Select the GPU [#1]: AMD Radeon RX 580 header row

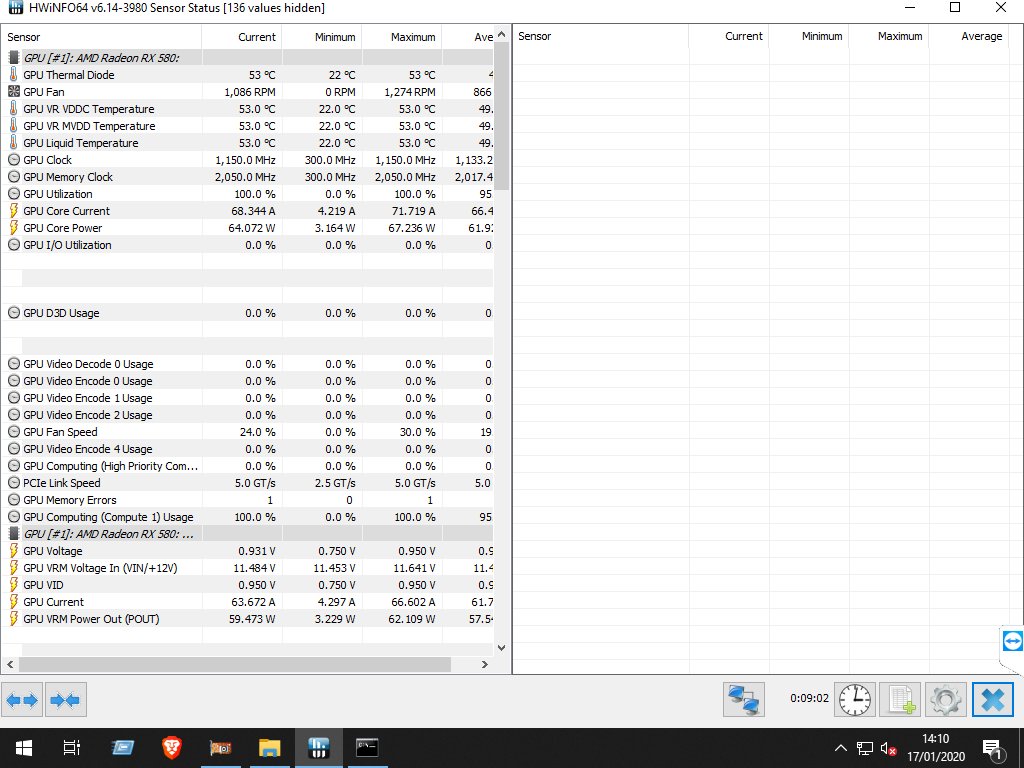click(x=248, y=57)
